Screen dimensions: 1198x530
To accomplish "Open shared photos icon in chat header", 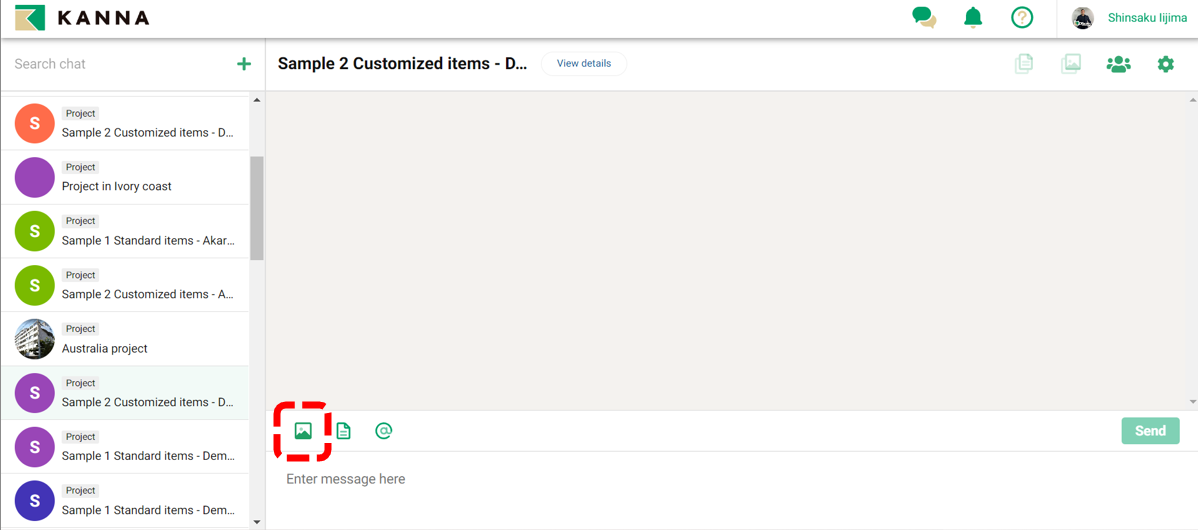I will 1071,64.
